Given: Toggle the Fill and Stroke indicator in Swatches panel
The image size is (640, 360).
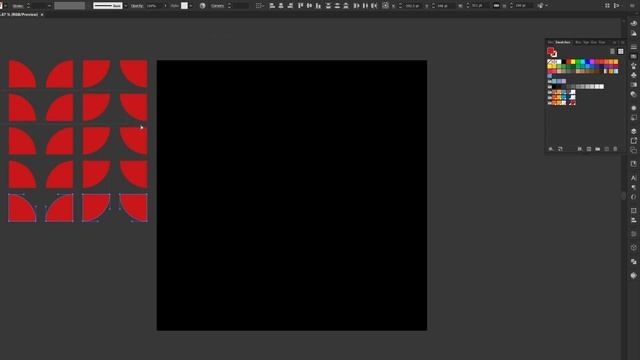Looking at the screenshot, I should (x=552, y=52).
